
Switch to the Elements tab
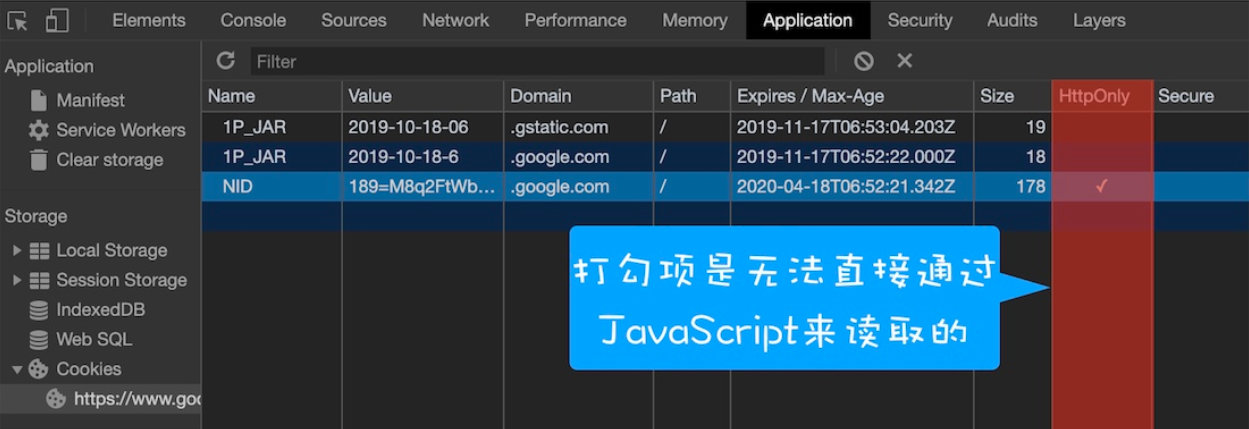click(x=149, y=20)
